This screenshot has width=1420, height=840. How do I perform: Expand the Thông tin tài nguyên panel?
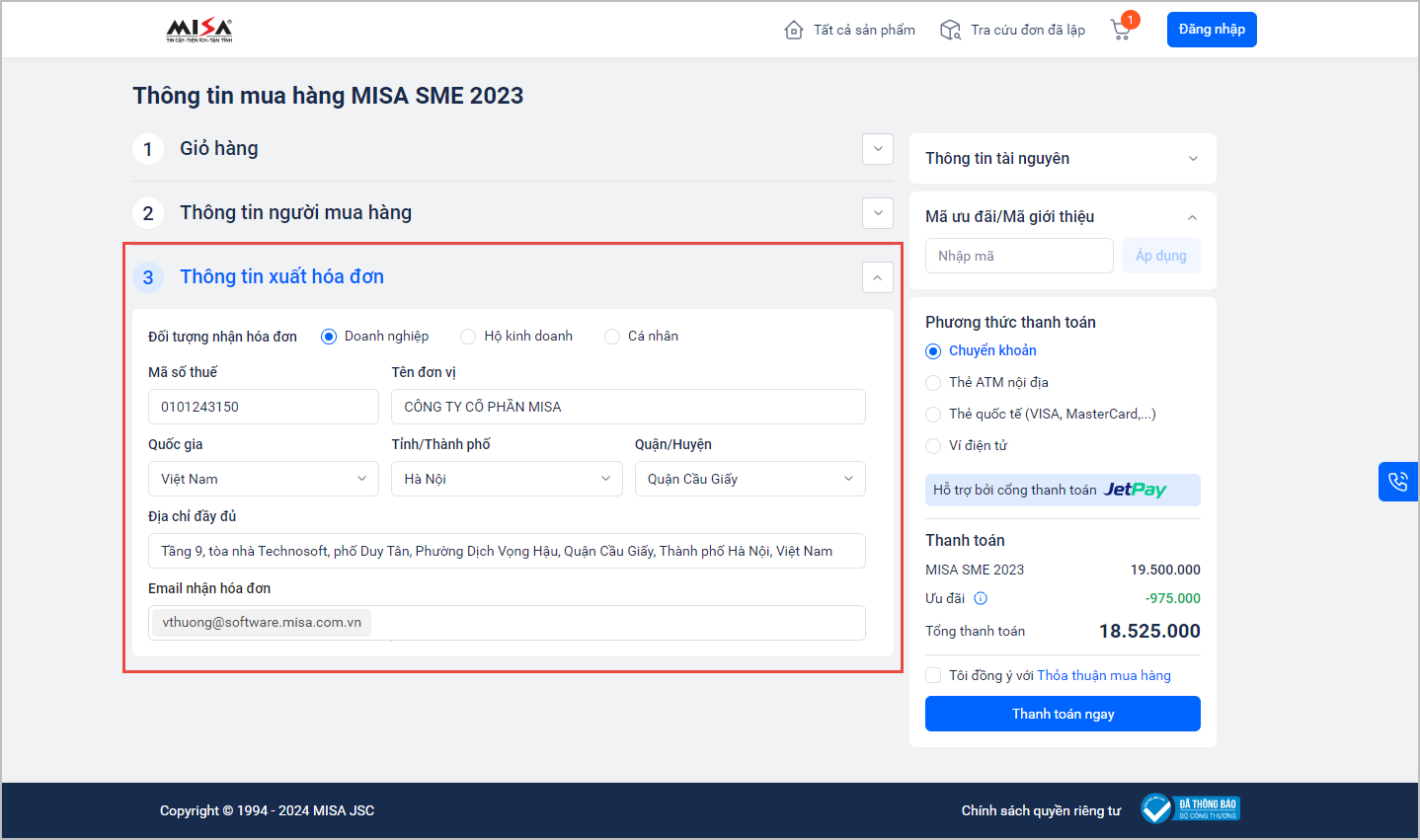[x=1193, y=159]
